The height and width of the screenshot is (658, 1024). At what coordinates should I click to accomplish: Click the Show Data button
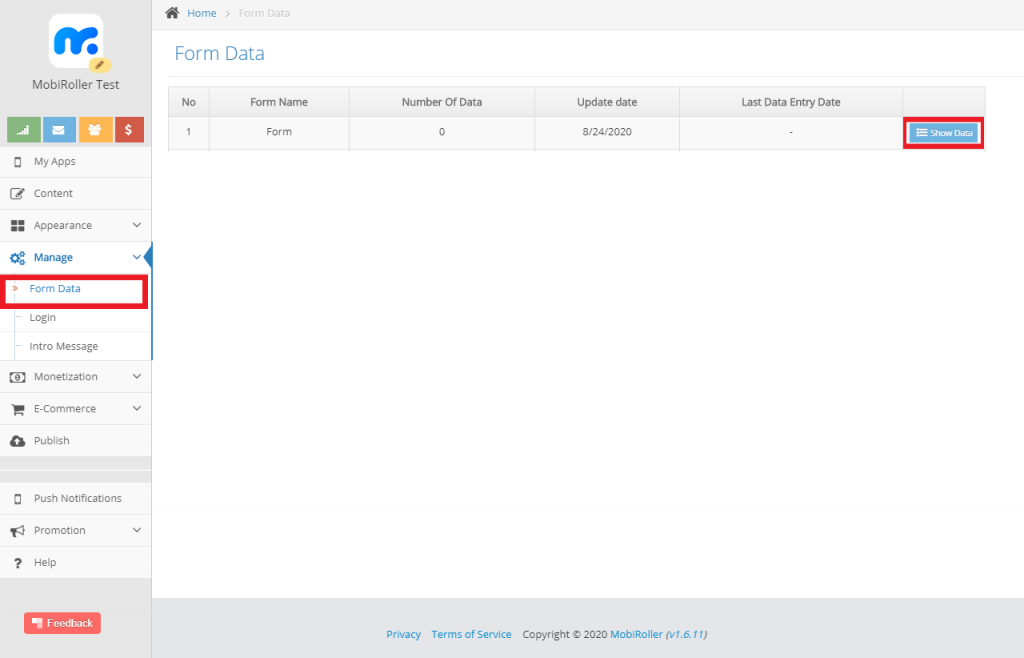click(x=943, y=131)
